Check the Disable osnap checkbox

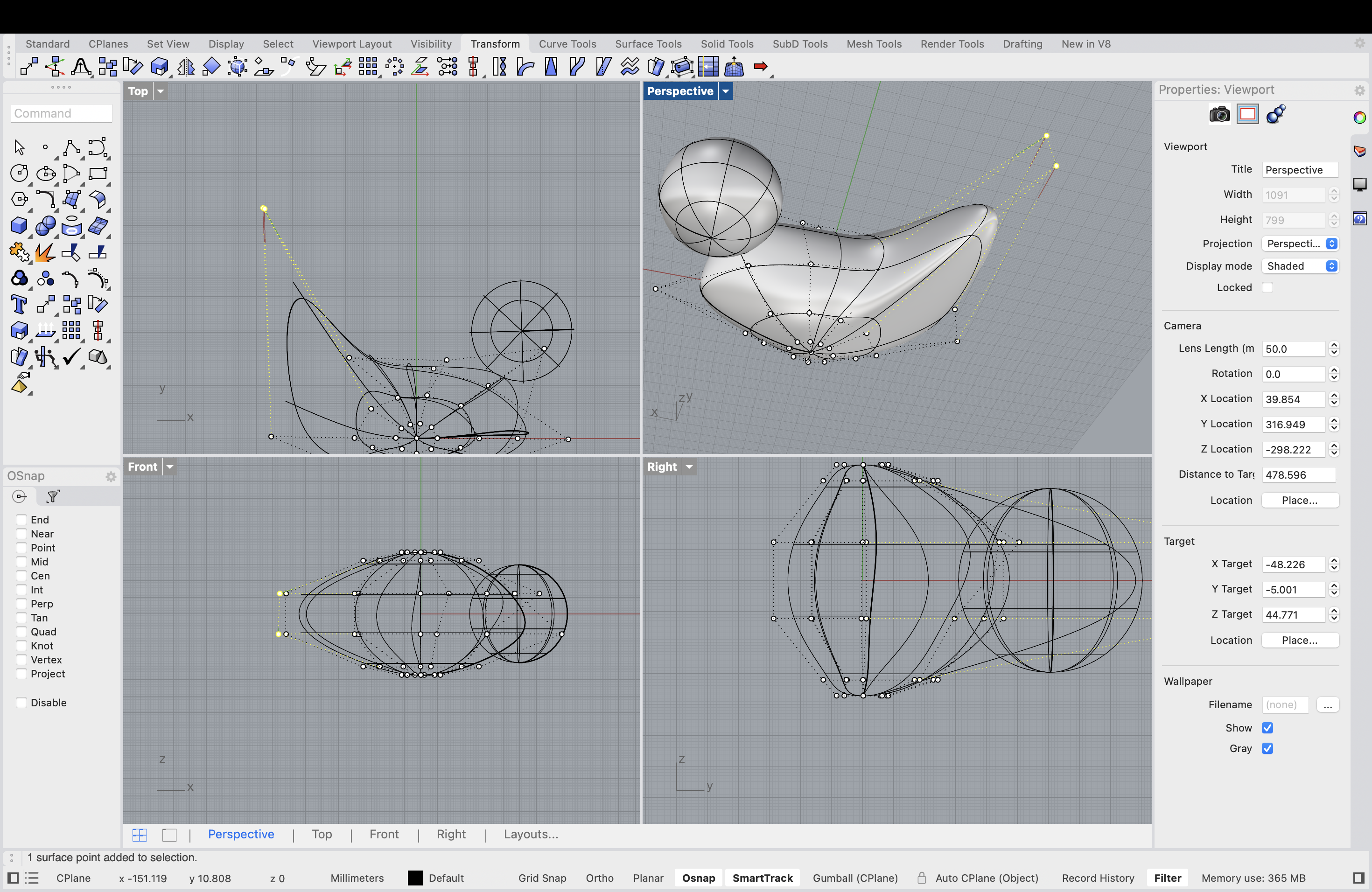[21, 703]
